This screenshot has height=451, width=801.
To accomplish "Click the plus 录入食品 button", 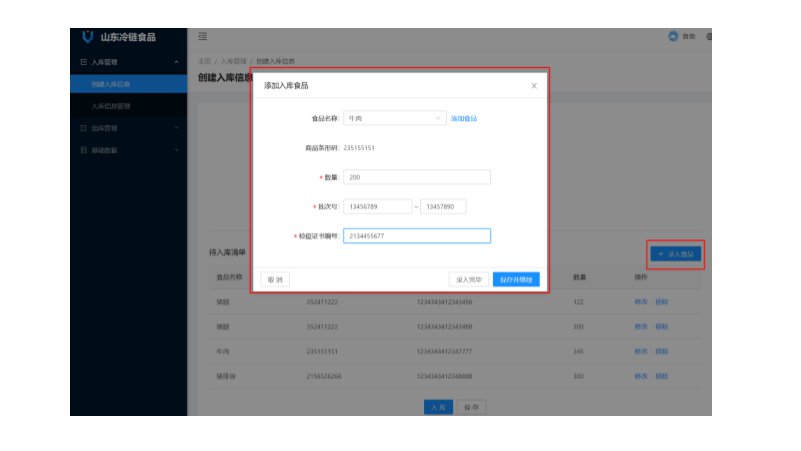I will tap(676, 255).
